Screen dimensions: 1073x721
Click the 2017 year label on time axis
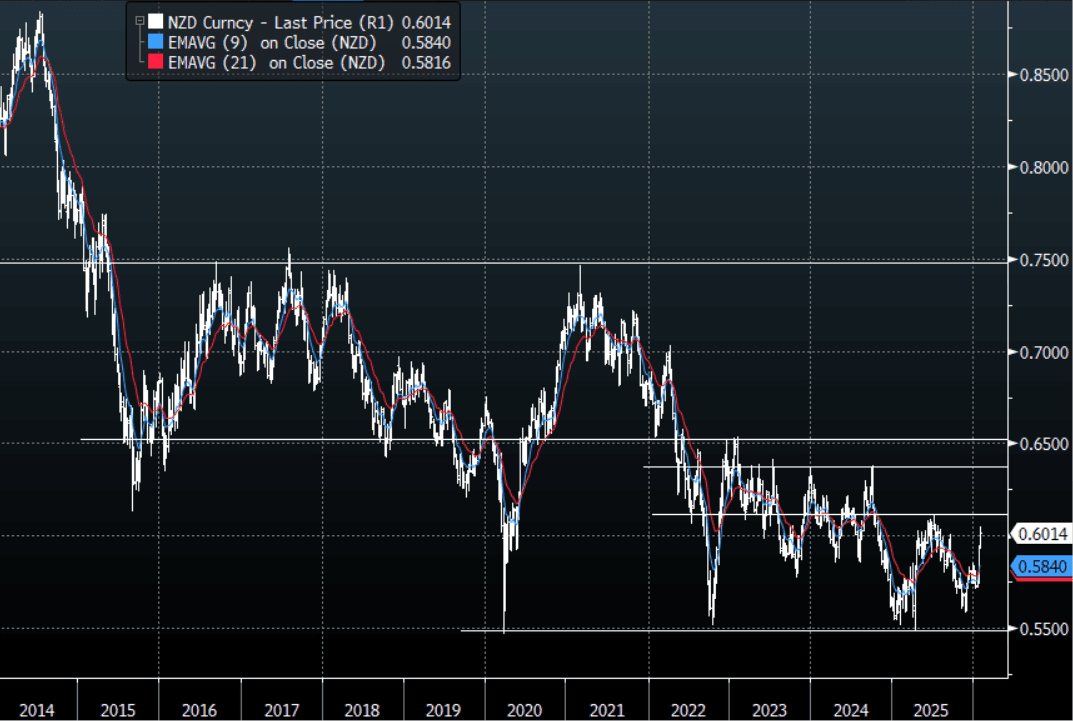281,710
